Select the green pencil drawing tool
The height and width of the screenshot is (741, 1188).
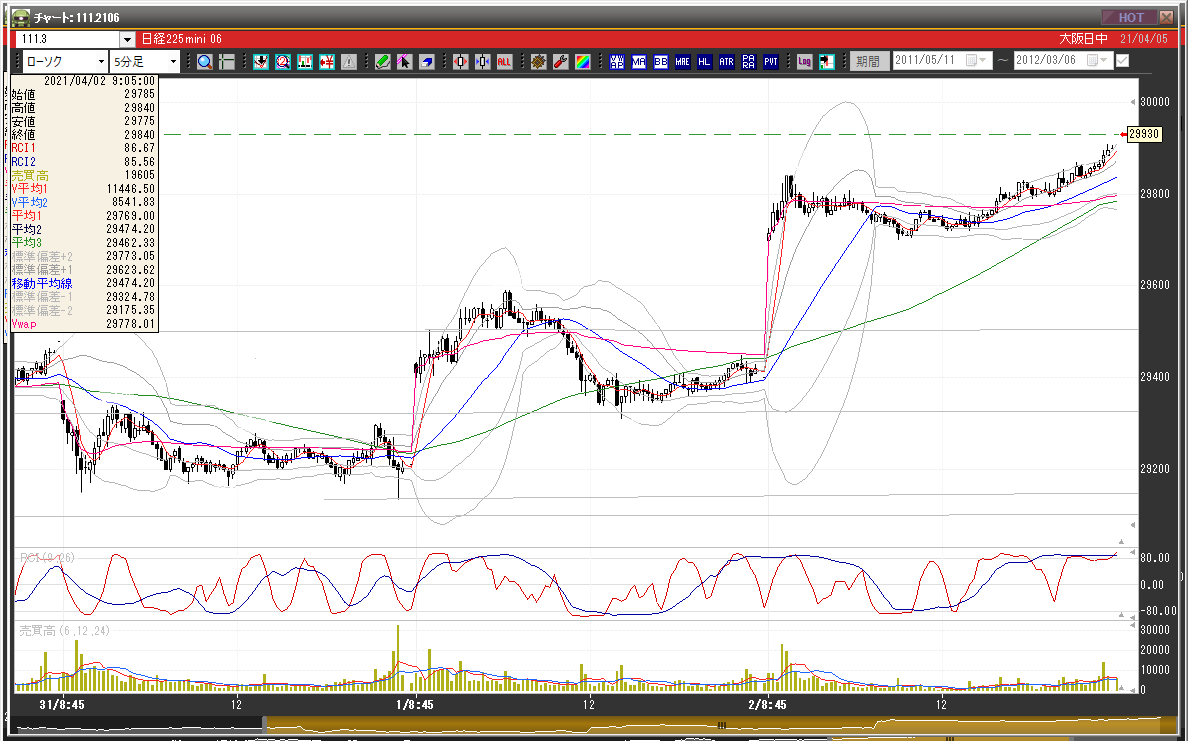[x=383, y=62]
